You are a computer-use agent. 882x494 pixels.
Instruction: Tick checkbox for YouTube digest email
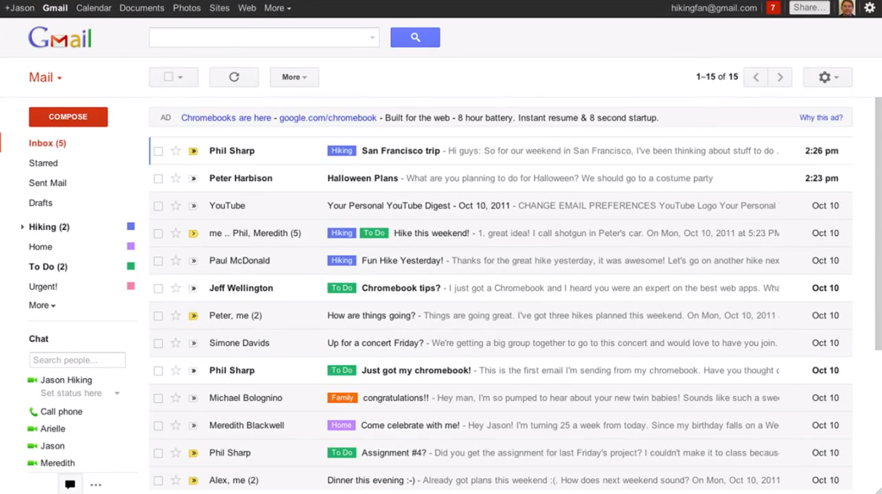pyautogui.click(x=158, y=206)
